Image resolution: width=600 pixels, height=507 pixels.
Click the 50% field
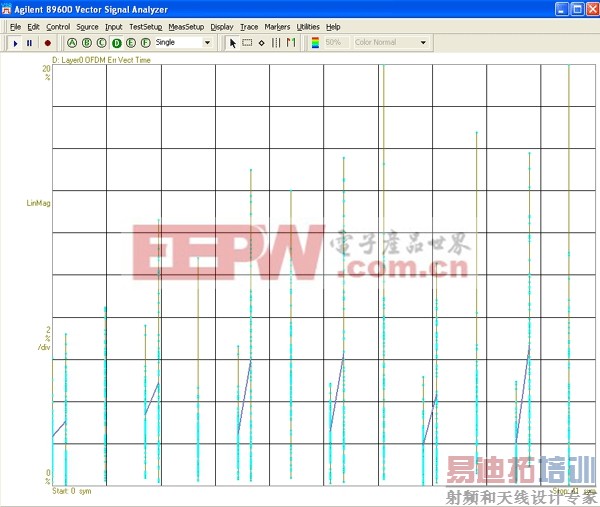tap(336, 42)
